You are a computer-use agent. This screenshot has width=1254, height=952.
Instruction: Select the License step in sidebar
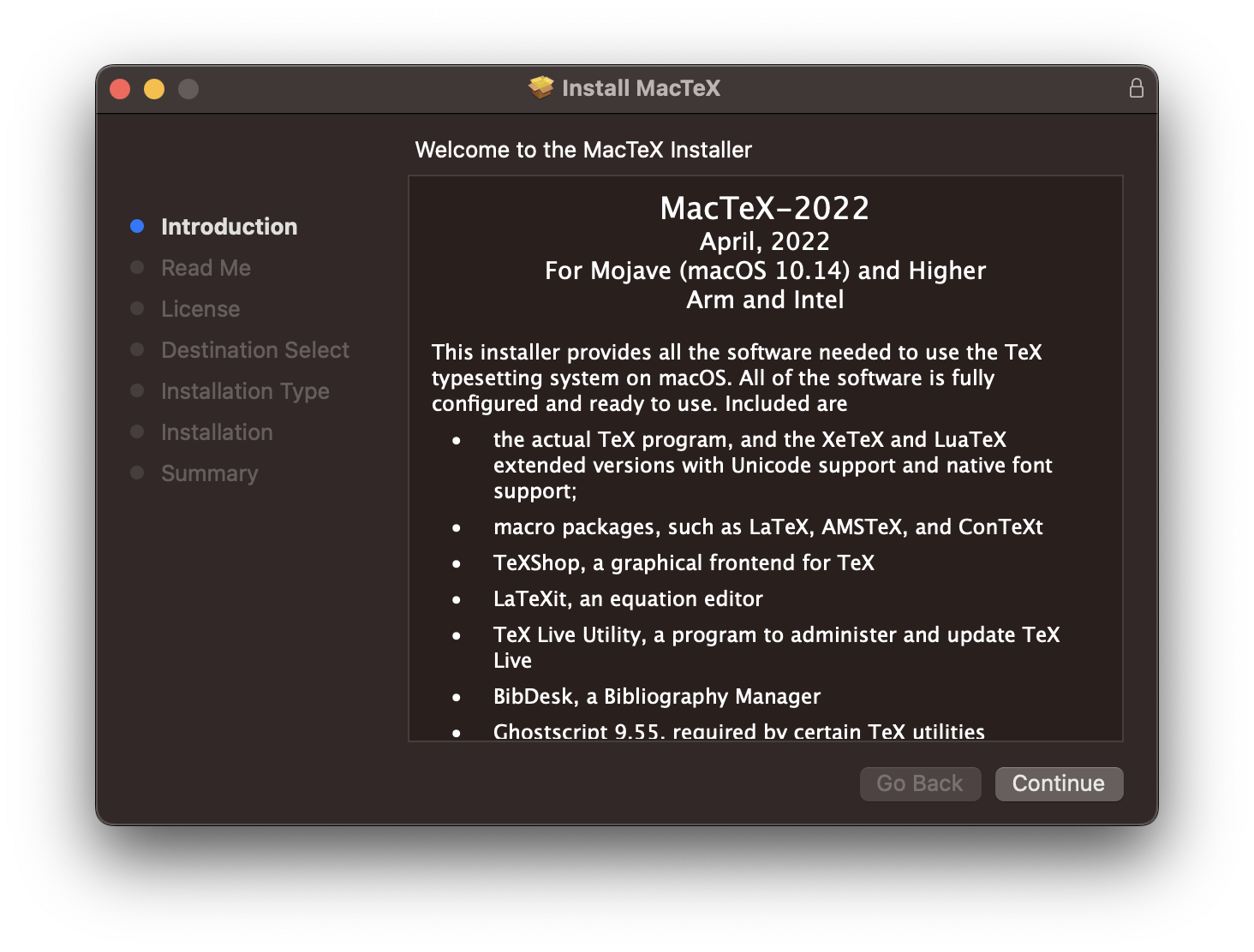click(x=200, y=309)
